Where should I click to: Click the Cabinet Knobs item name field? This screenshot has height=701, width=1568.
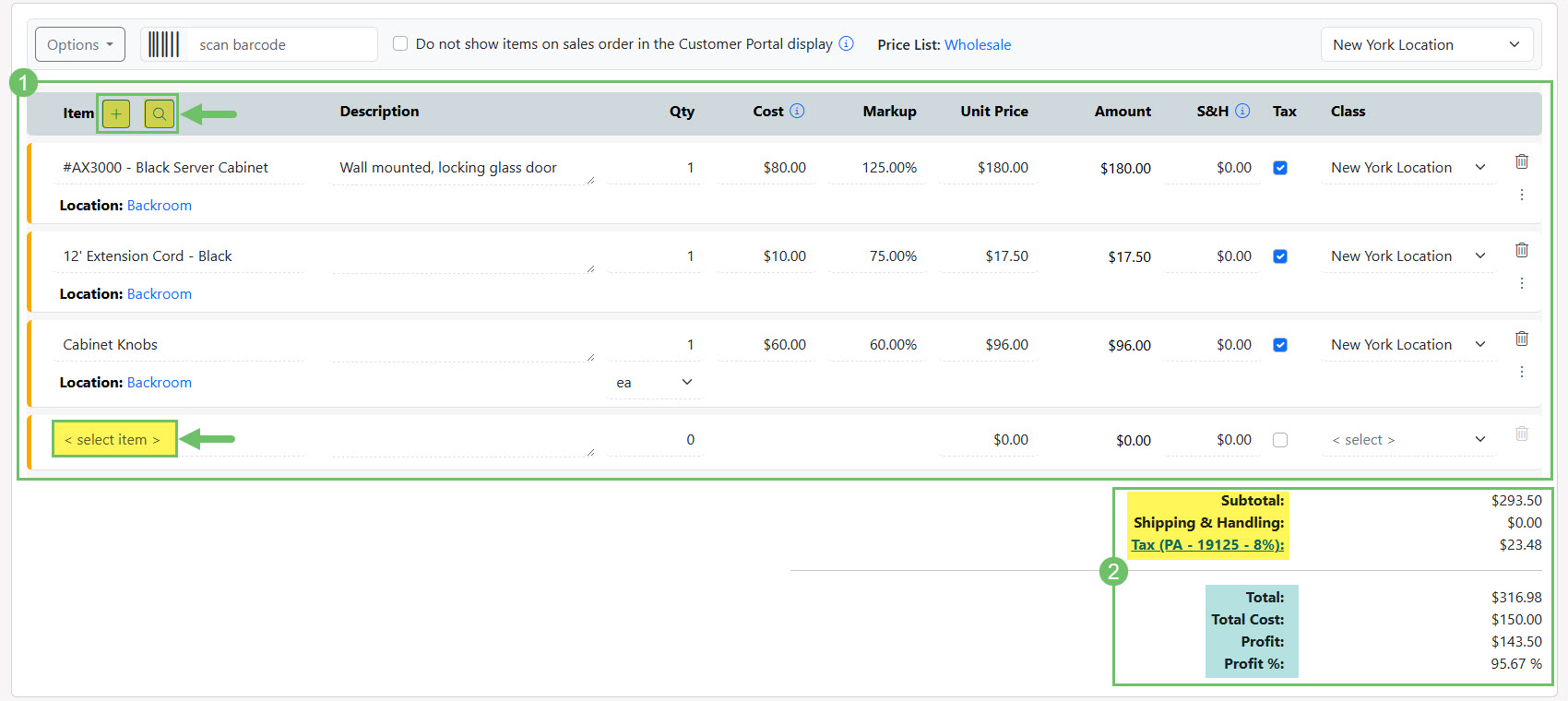click(x=179, y=345)
